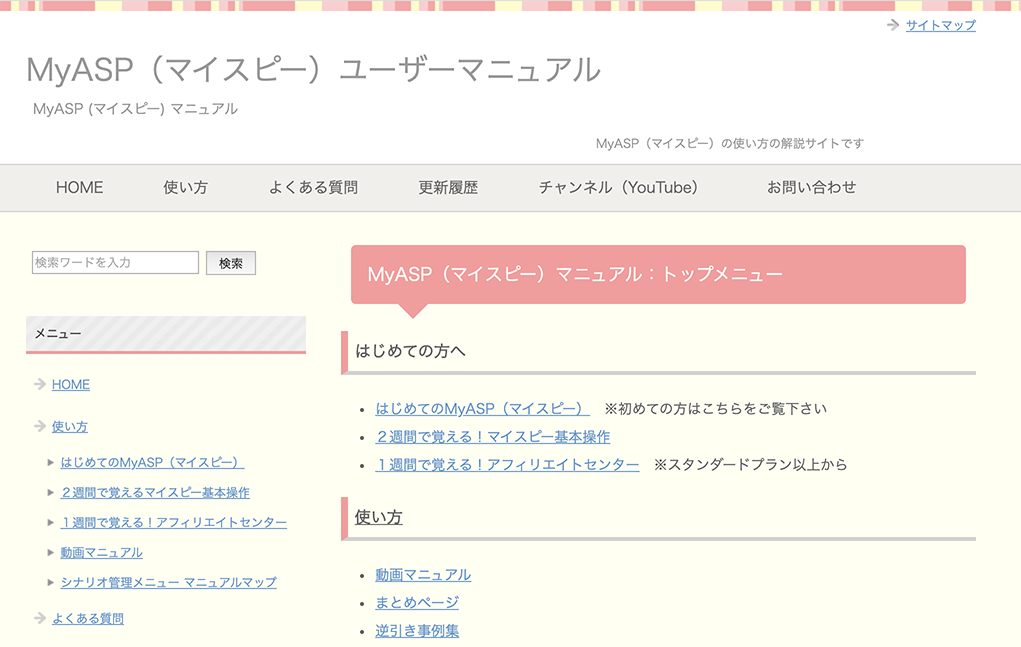Image resolution: width=1021 pixels, height=647 pixels.
Task: Click the note ※初めての方はこちらをご覧下さい
Action: pos(716,409)
